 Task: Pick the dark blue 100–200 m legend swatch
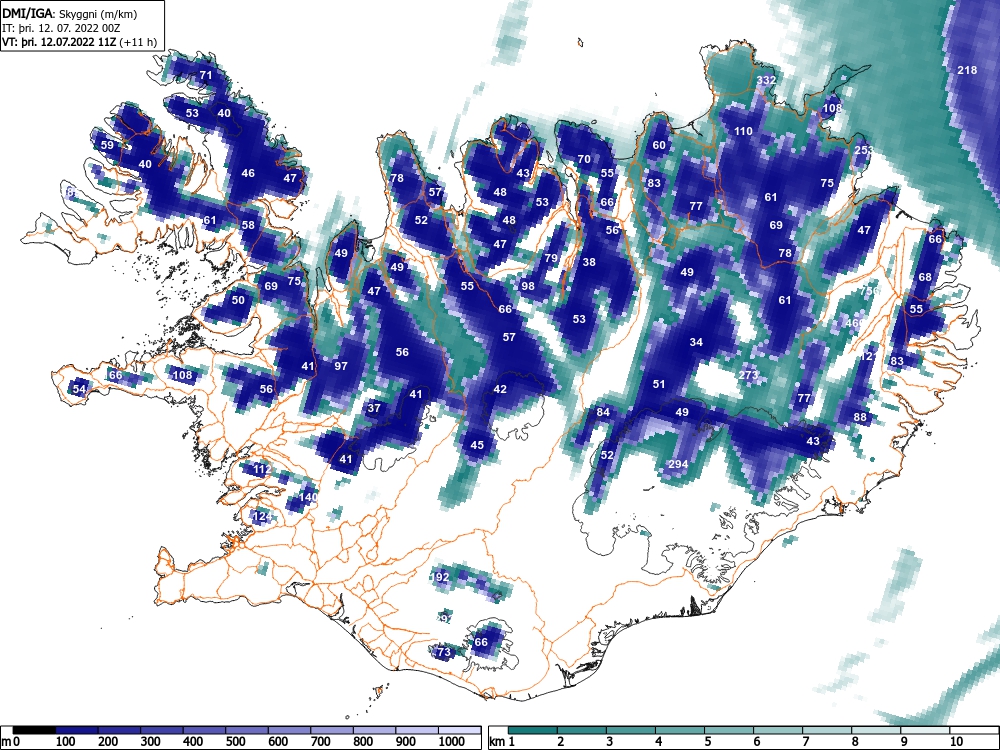(x=77, y=730)
